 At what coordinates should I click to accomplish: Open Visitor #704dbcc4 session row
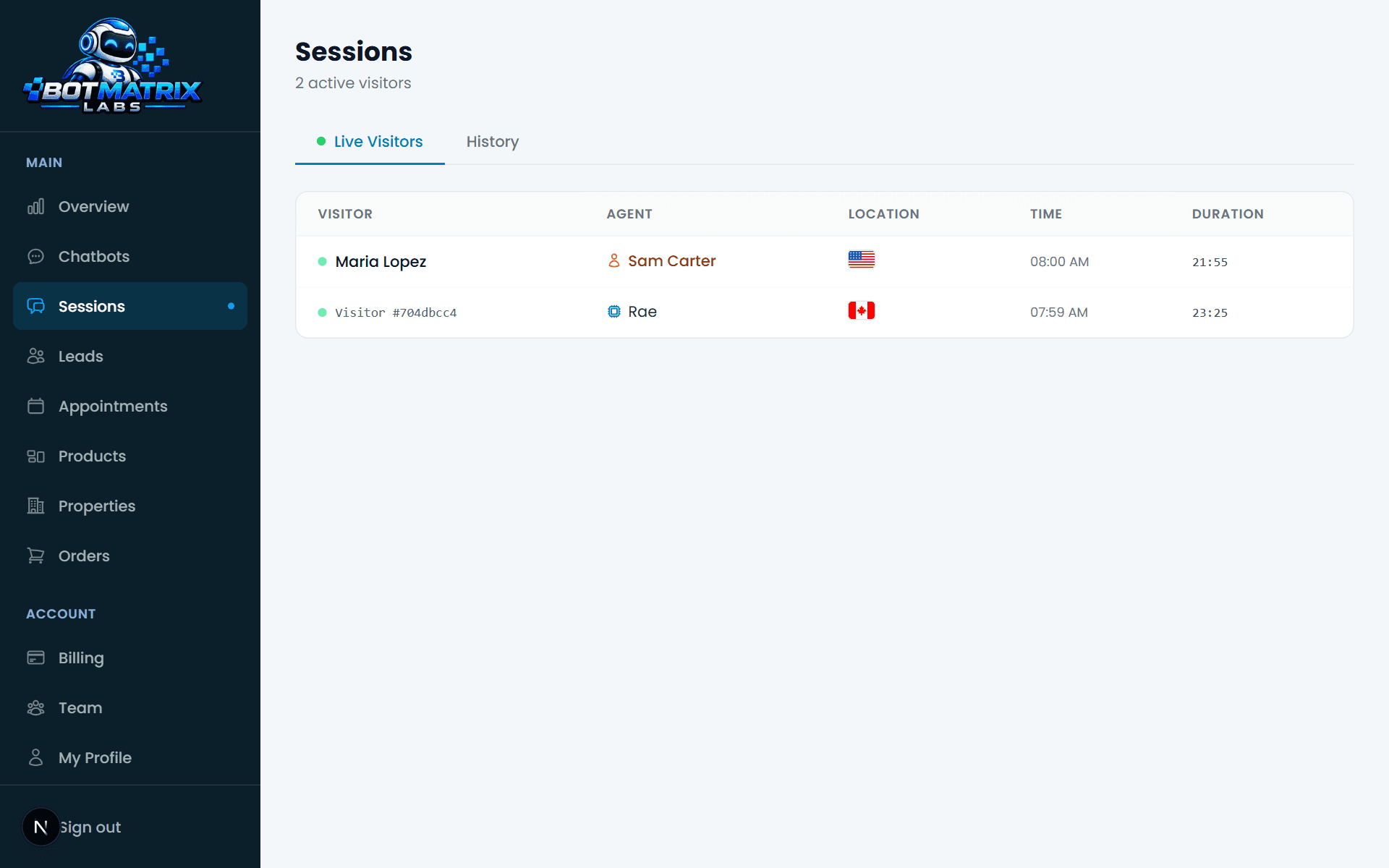point(825,312)
